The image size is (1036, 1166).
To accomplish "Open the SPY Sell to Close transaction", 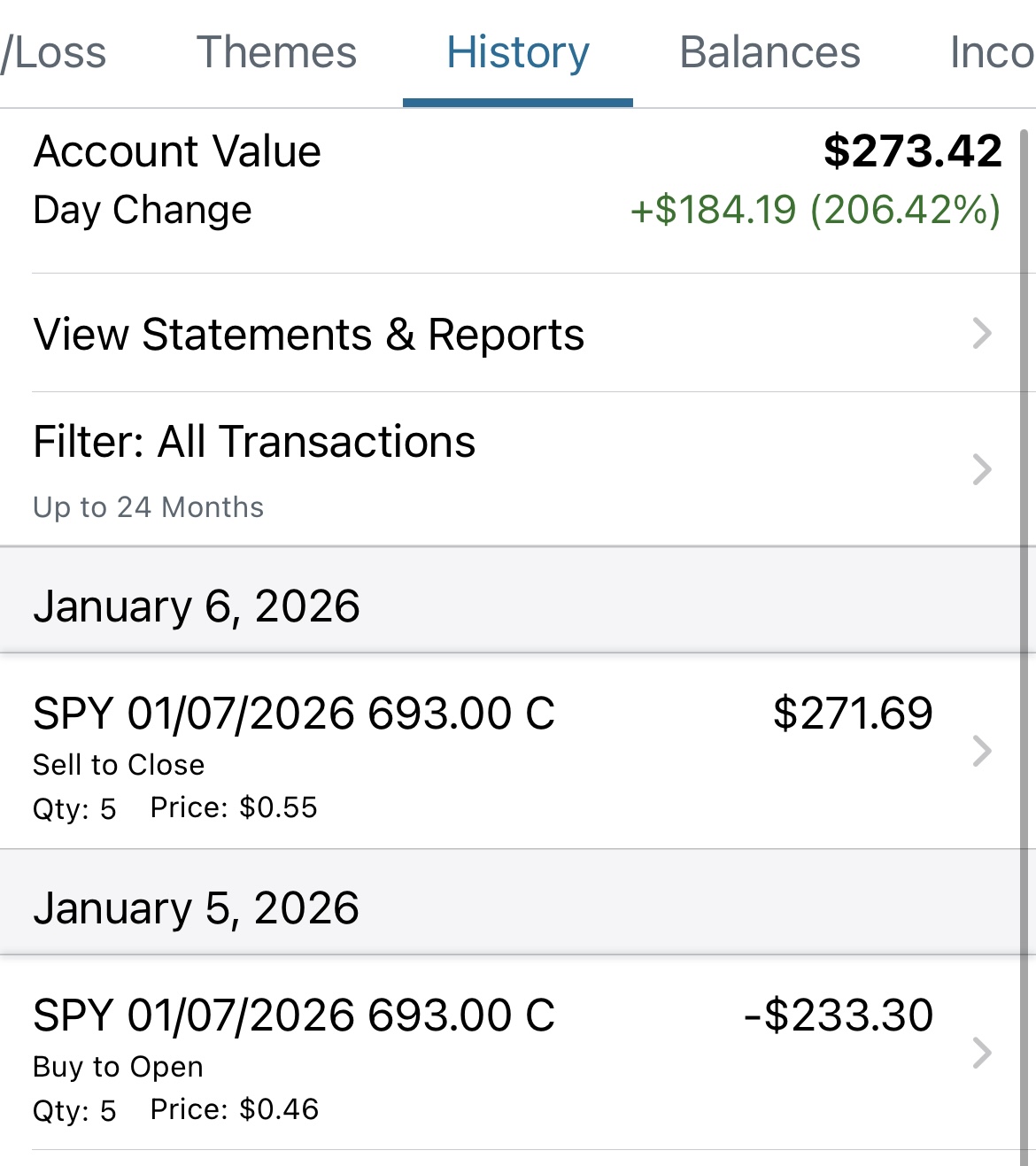I will 294,714.
